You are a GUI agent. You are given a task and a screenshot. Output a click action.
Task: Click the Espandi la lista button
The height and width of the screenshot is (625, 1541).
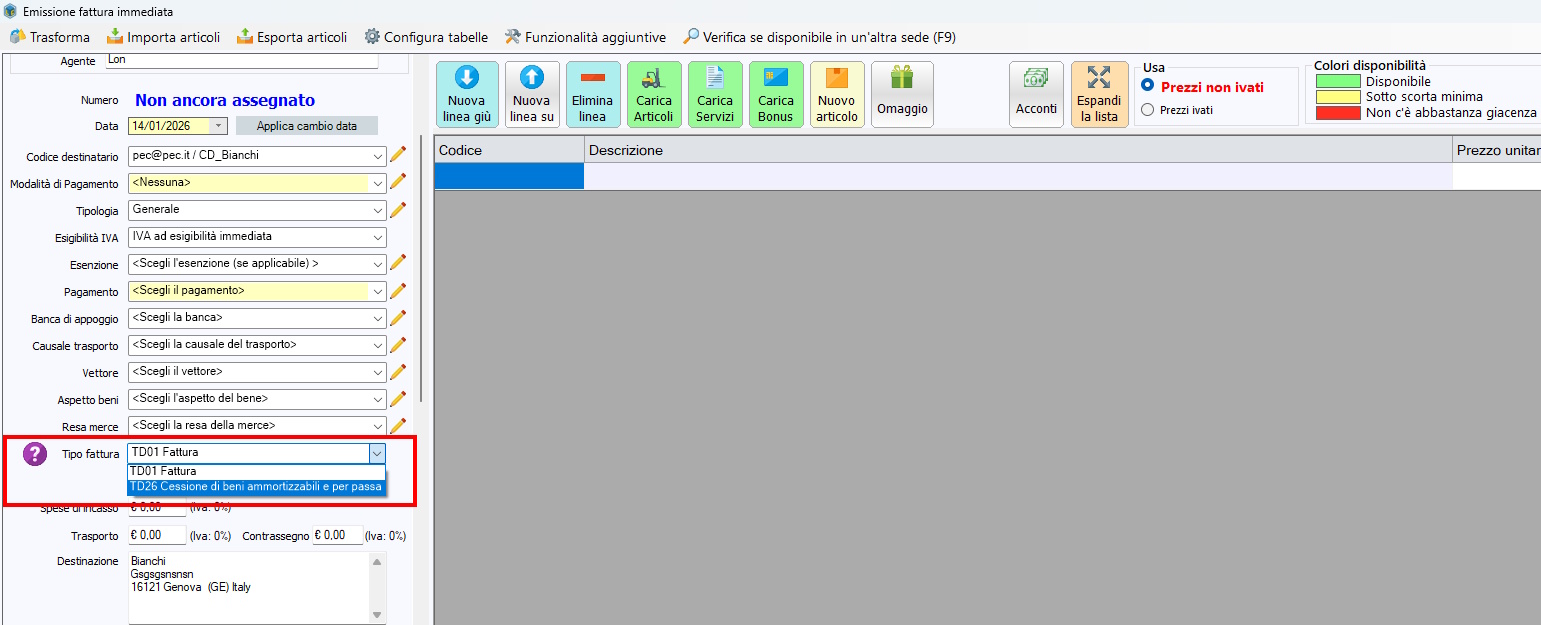[x=1099, y=95]
